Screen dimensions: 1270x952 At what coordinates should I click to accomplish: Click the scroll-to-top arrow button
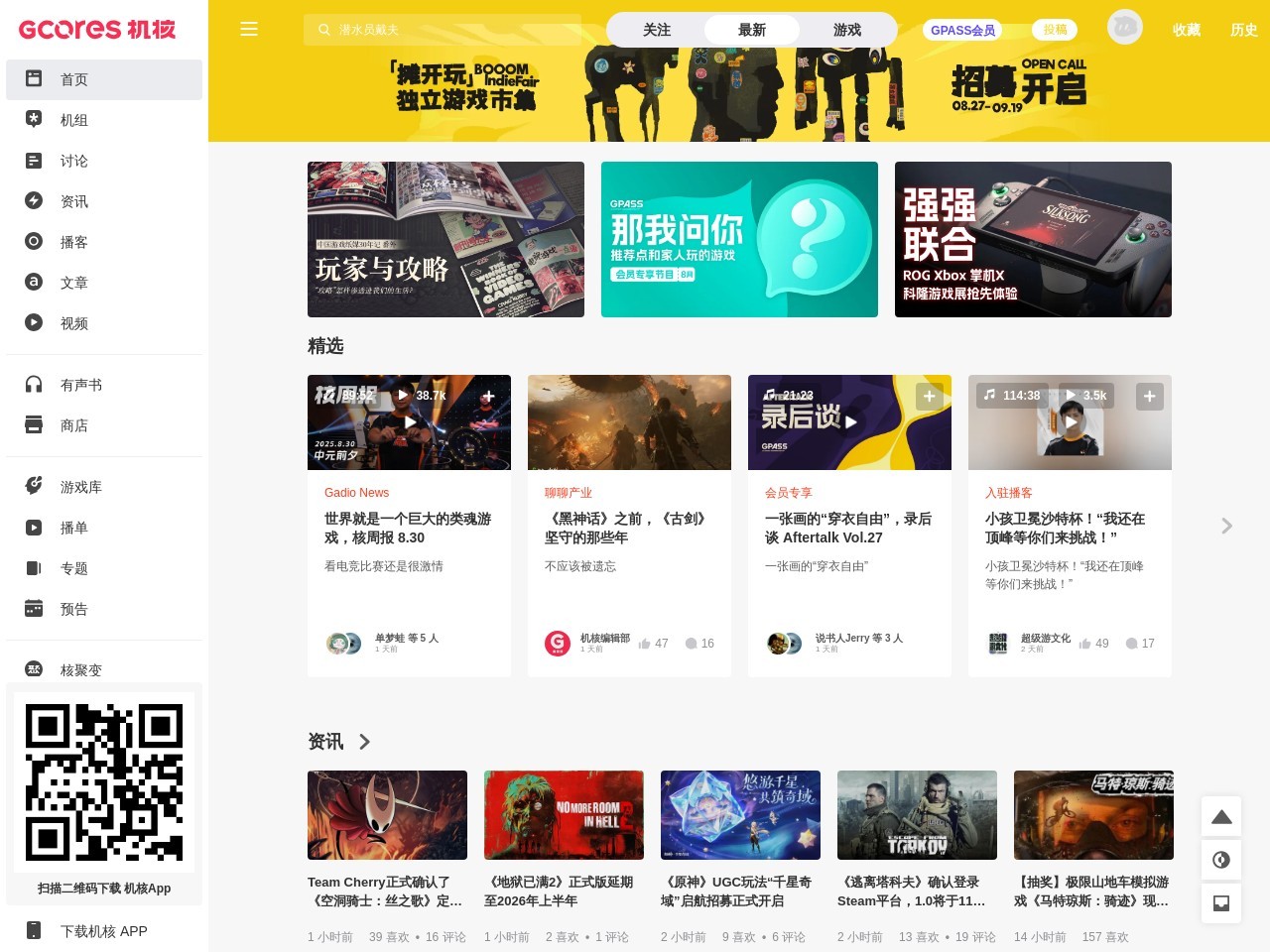(x=1221, y=817)
